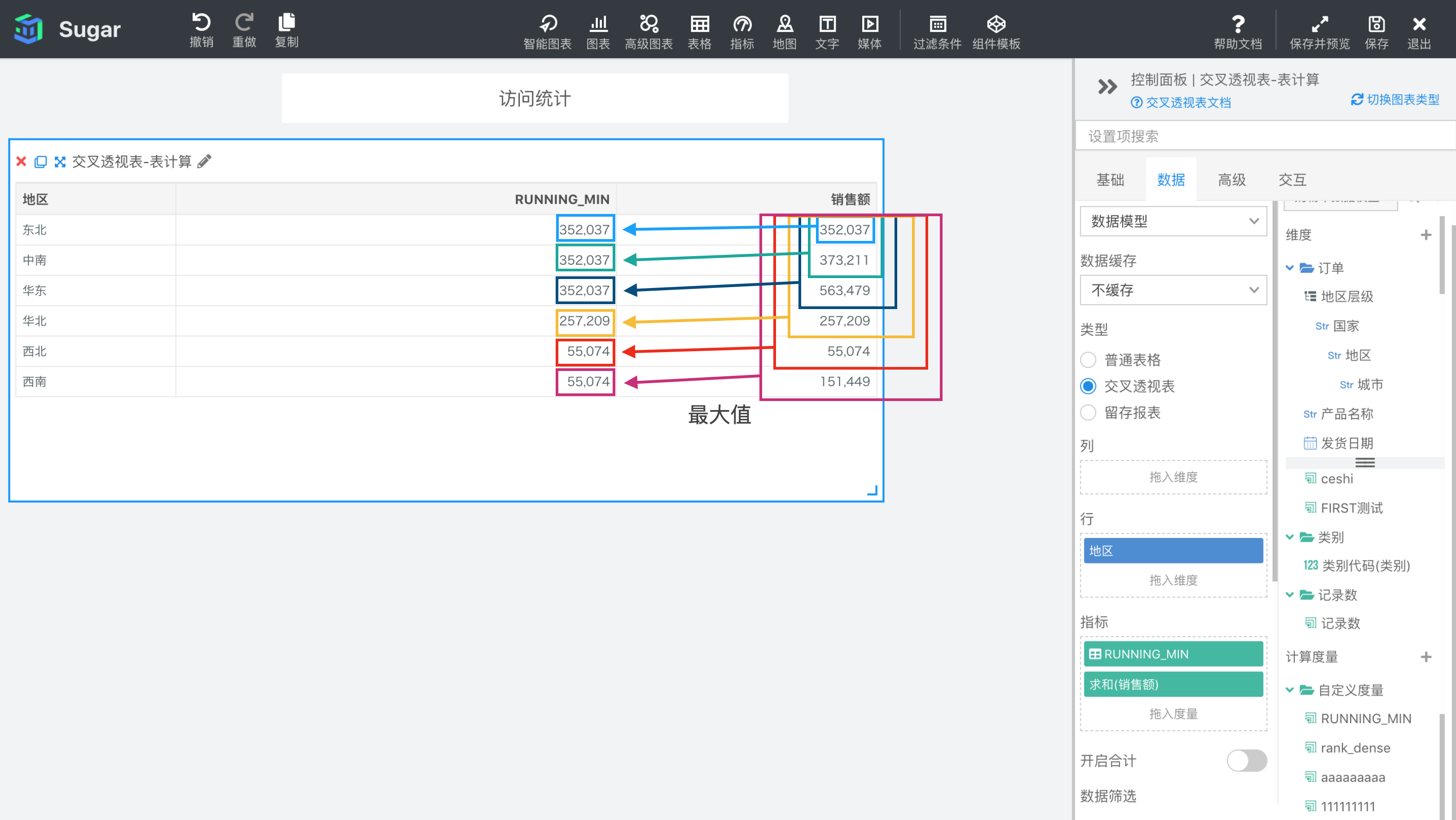The image size is (1456, 820).
Task: Delete the chart with red X icon
Action: click(x=22, y=161)
